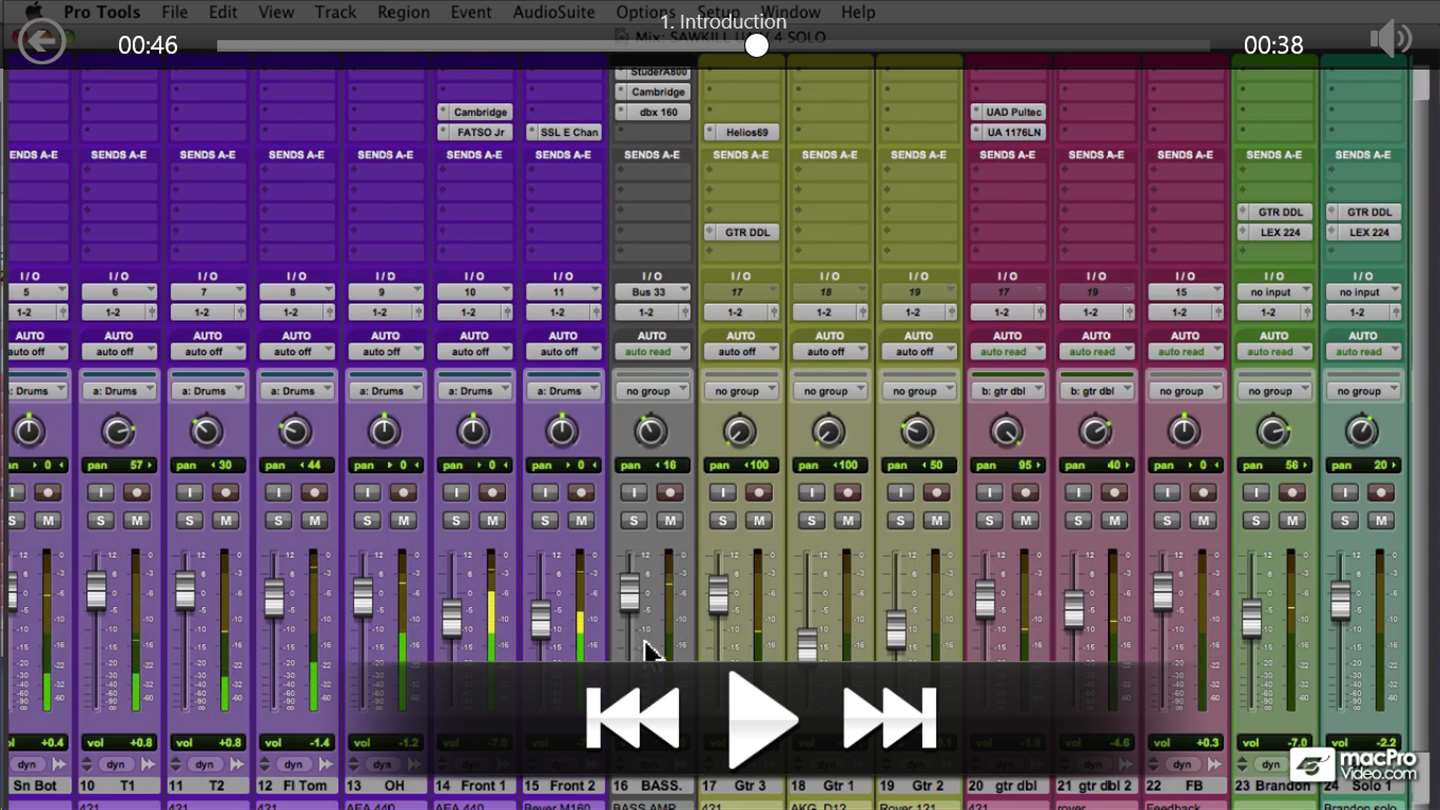Open the Track menu
Viewport: 1440px width, 810px height.
[335, 12]
